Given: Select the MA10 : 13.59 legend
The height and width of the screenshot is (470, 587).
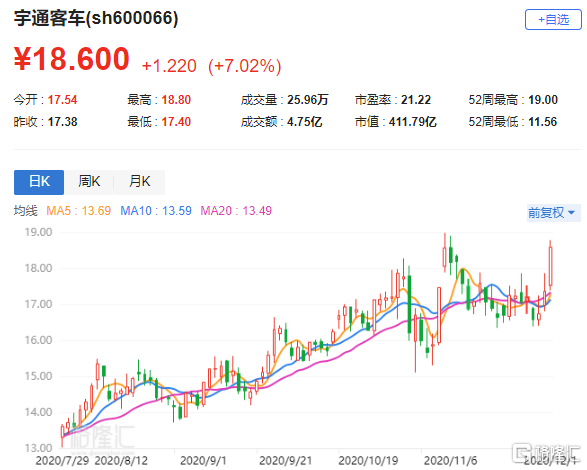Looking at the screenshot, I should tap(156, 211).
